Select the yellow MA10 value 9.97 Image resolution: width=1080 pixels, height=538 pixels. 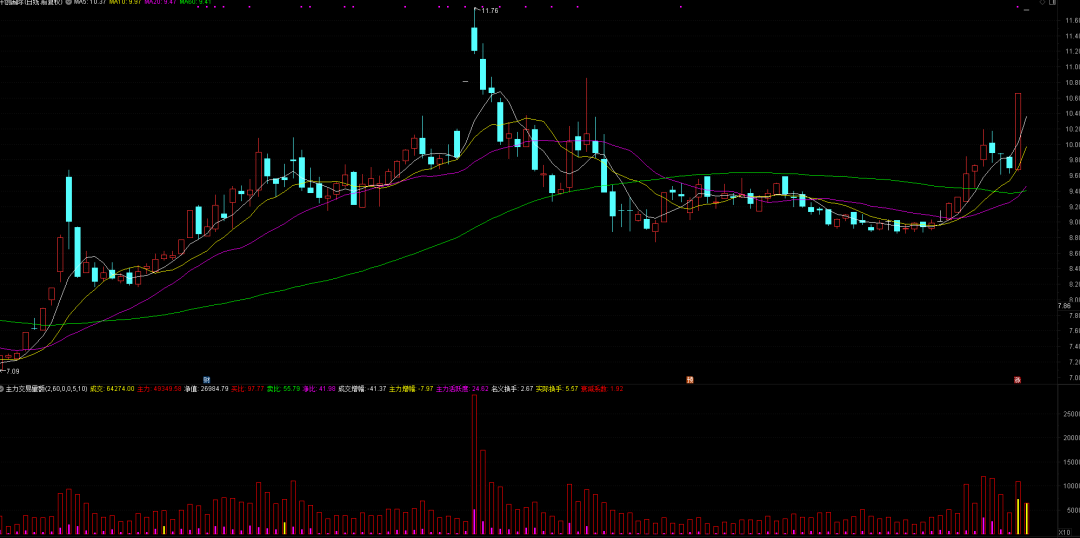coord(125,3)
